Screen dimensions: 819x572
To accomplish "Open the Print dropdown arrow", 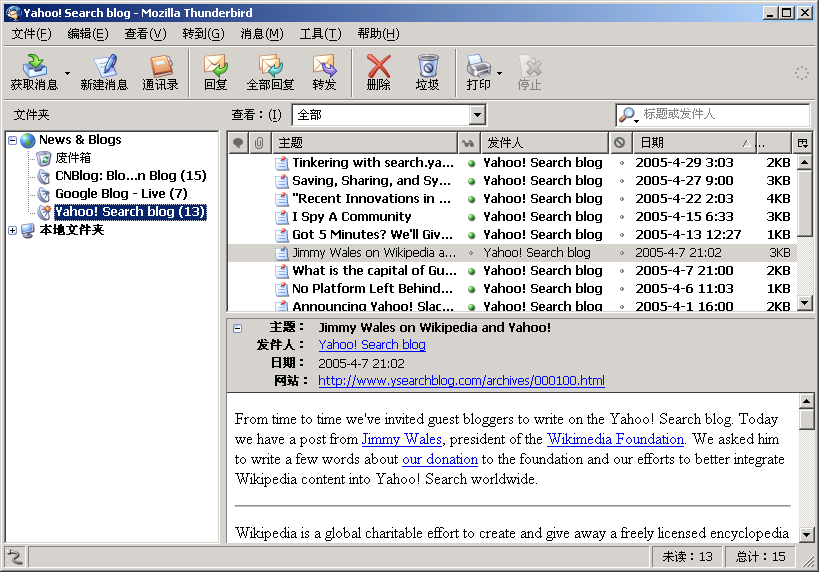I will pos(499,73).
